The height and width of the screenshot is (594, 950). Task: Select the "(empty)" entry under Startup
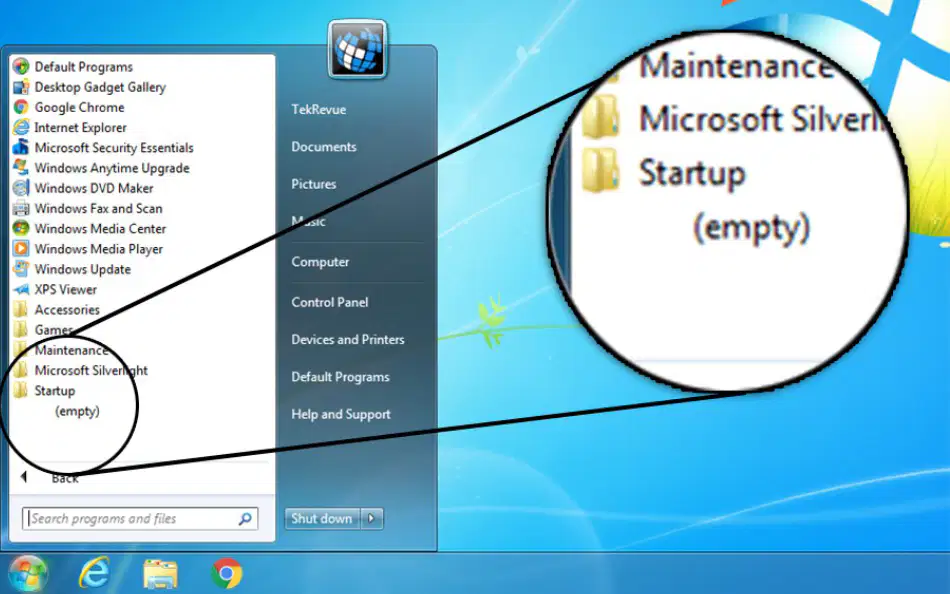point(77,412)
